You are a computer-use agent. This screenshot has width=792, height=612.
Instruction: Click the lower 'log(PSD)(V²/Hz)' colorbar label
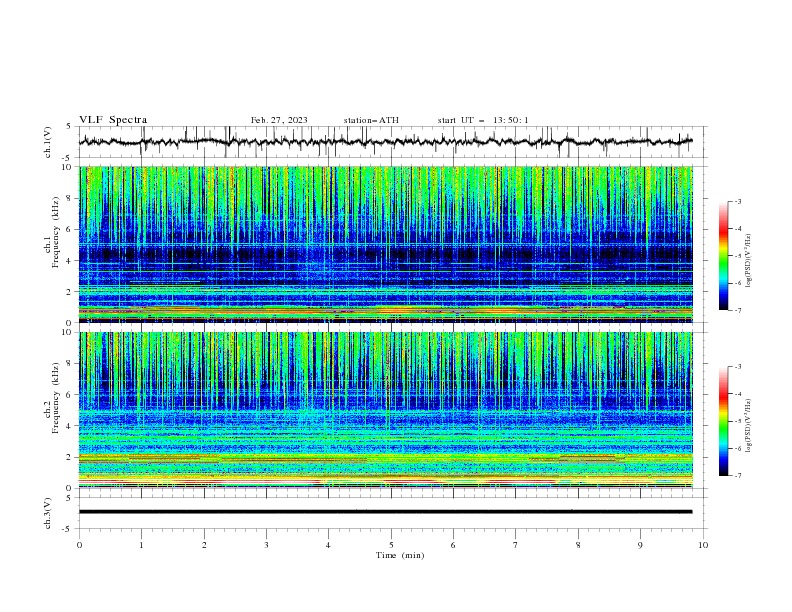click(x=748, y=425)
